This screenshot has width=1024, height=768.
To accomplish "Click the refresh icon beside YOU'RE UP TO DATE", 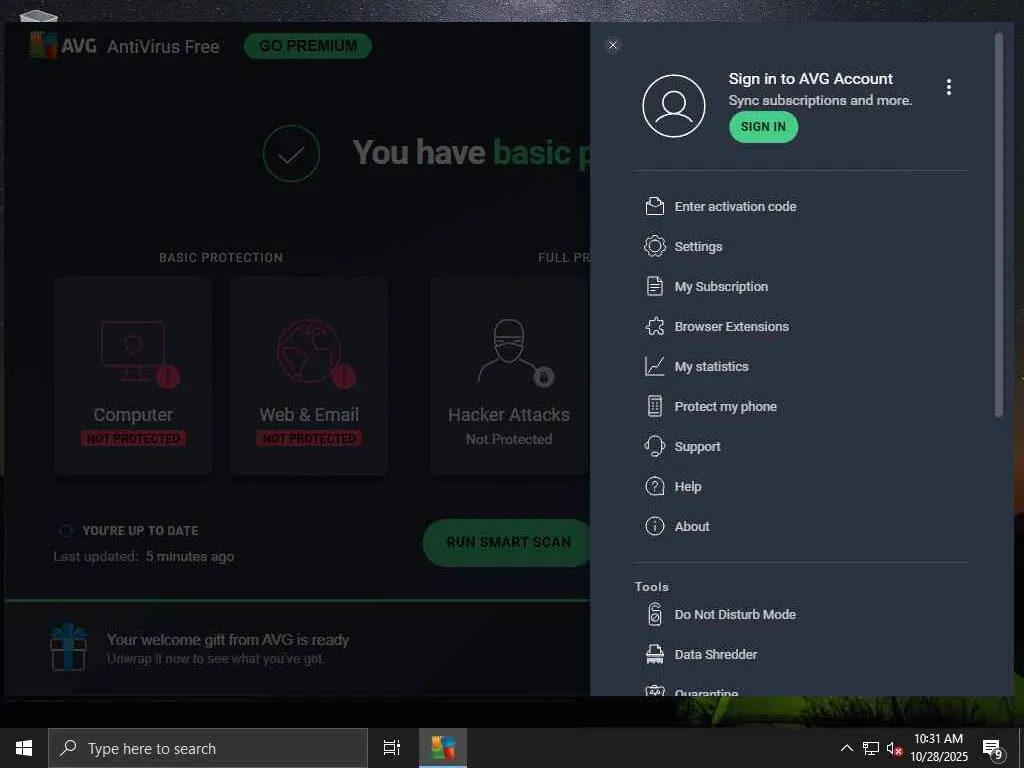I will (65, 530).
